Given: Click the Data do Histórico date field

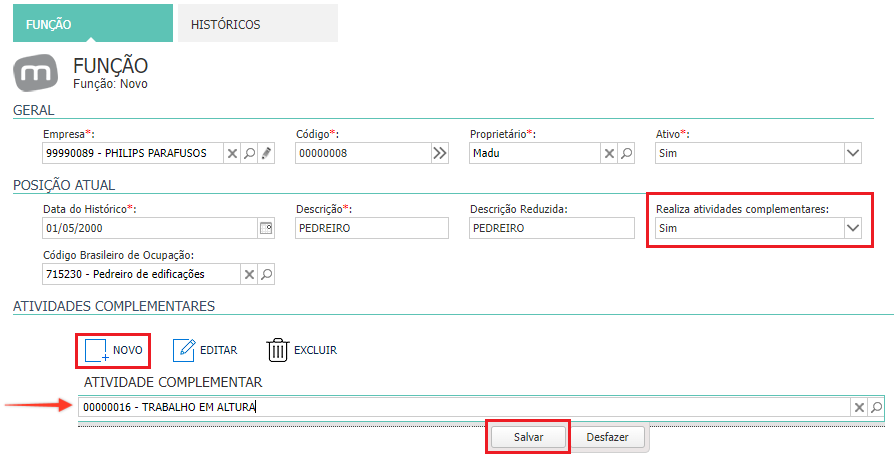Looking at the screenshot, I should pyautogui.click(x=151, y=228).
